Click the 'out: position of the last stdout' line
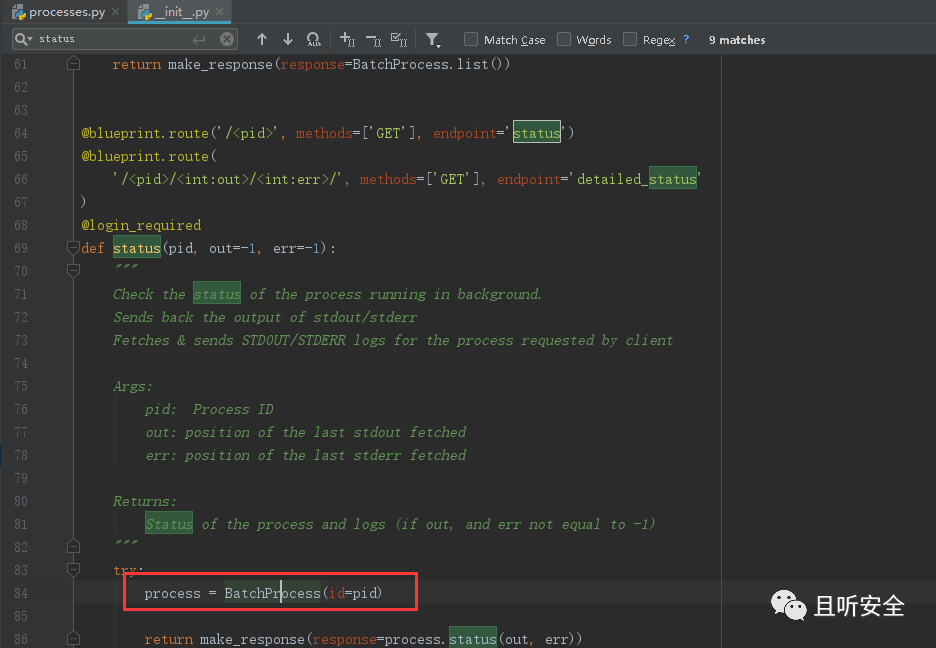 (306, 432)
